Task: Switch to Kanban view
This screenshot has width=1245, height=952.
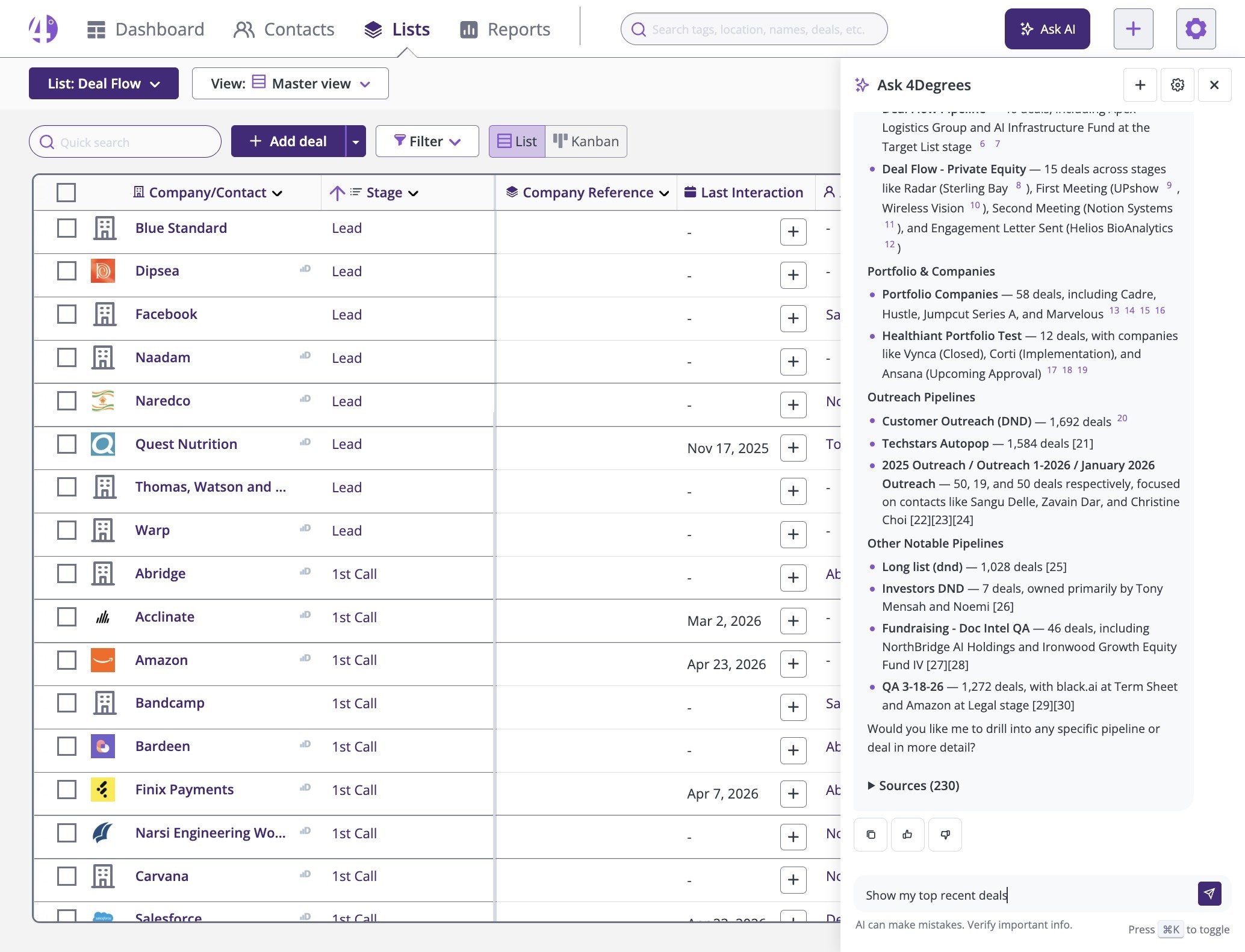Action: 586,141
